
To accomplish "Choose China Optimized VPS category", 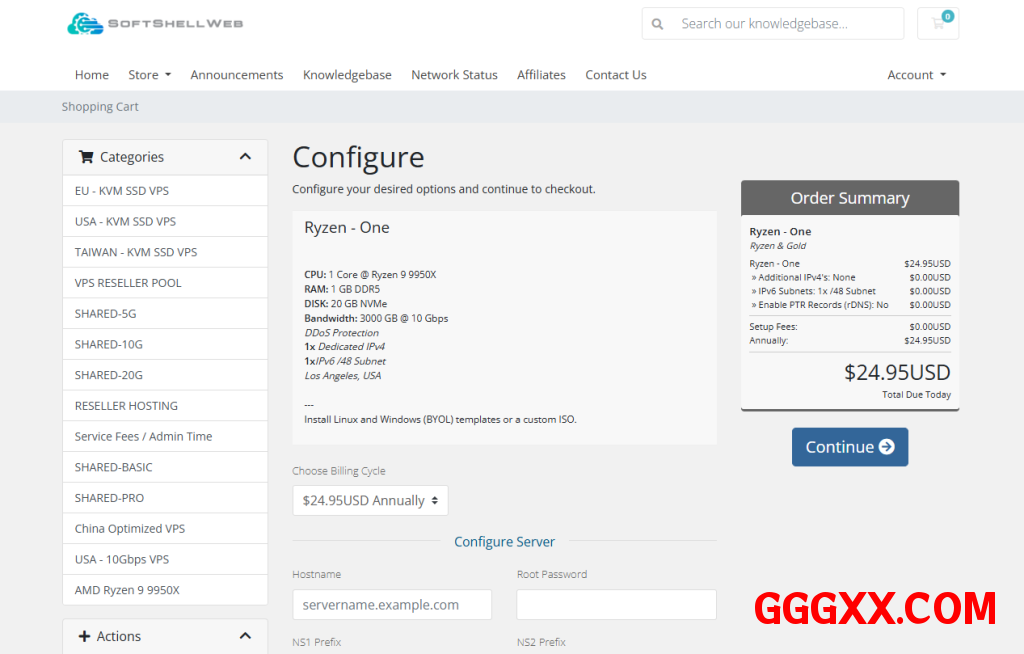I will (130, 529).
